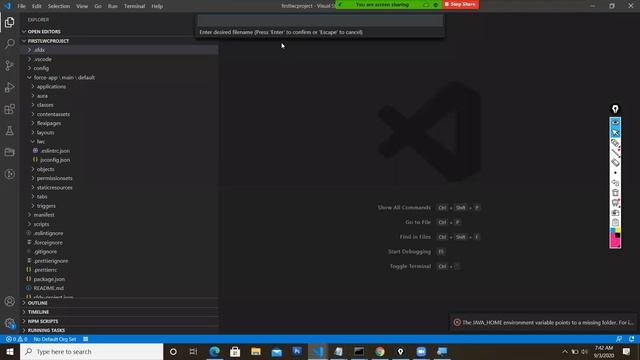The height and width of the screenshot is (360, 640).
Task: Expand the triggers folder
Action: [x=120, y=206]
